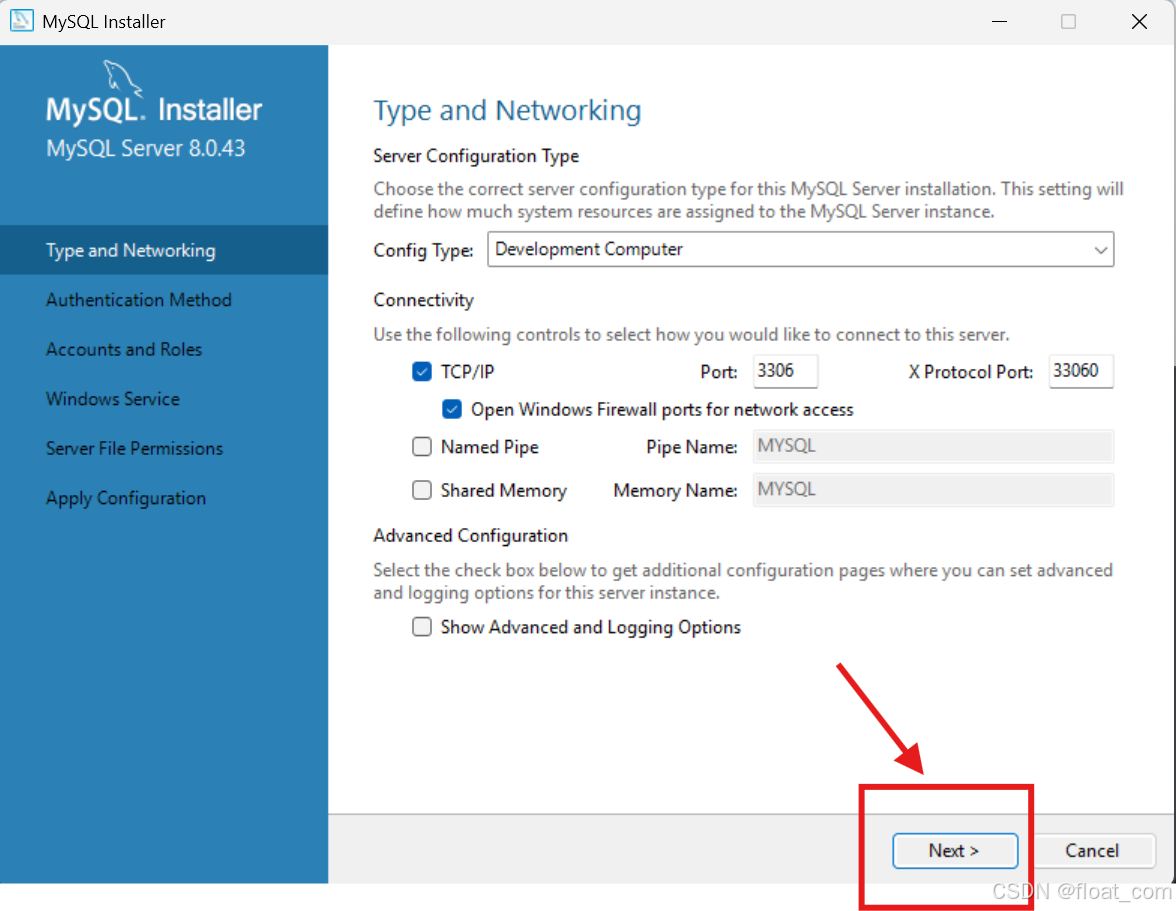Enable the Shared Memory checkbox

coord(422,490)
